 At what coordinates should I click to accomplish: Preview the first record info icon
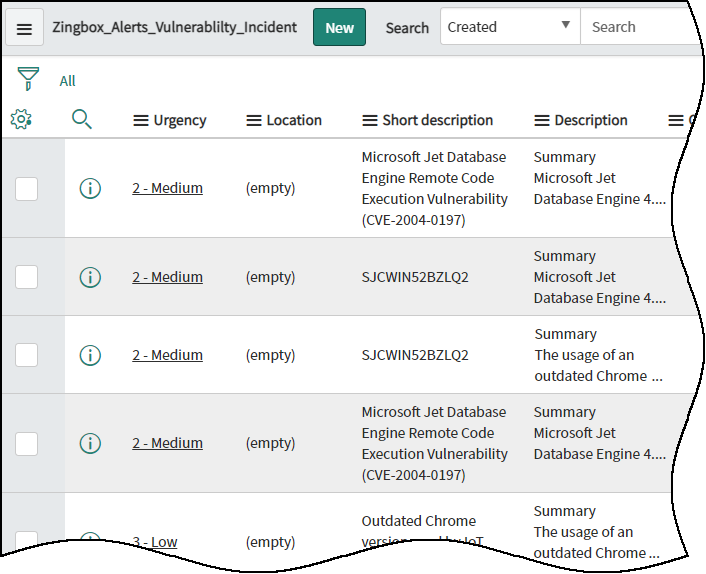tap(90, 188)
